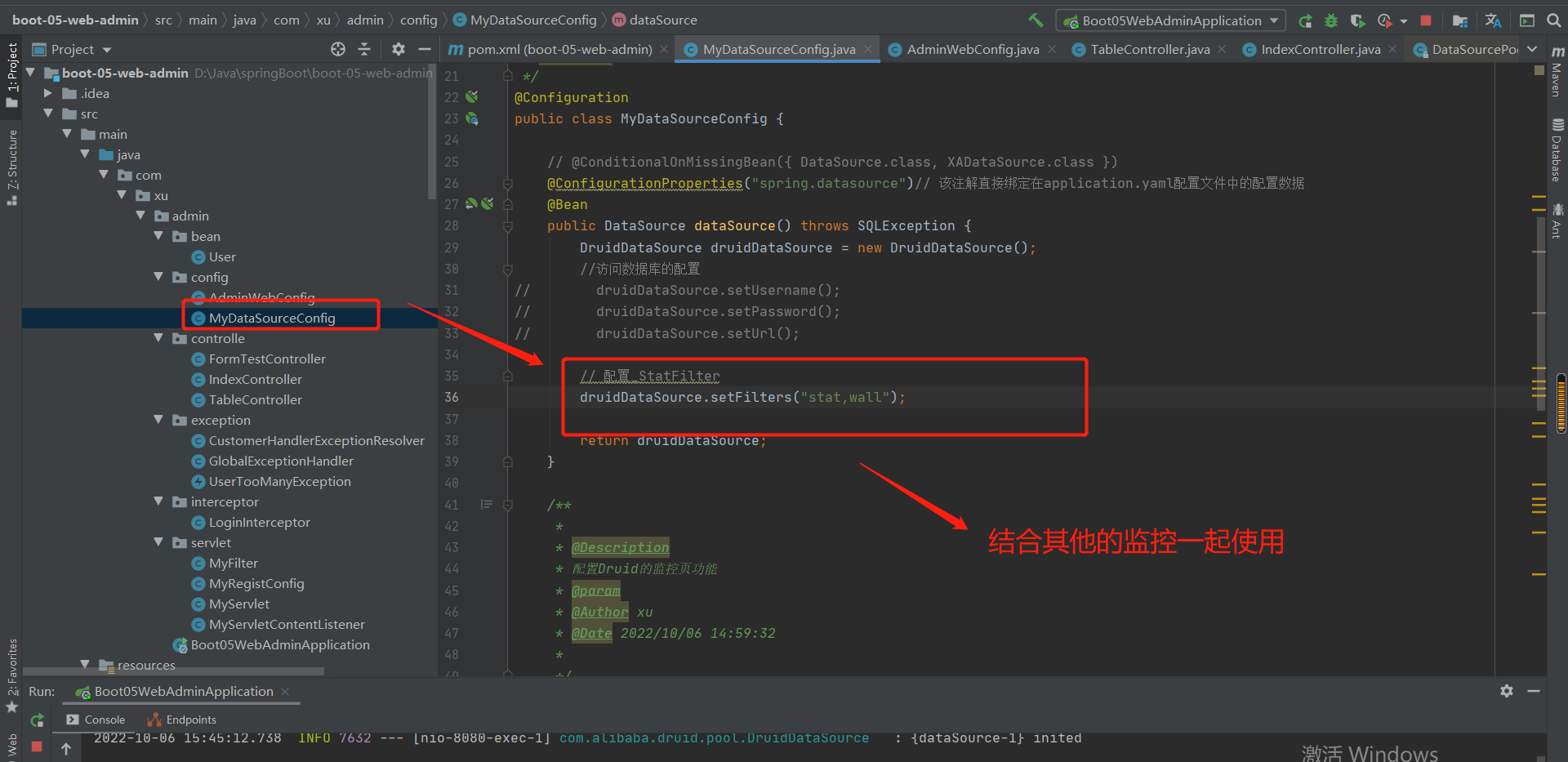Expand the .idea folder
Image resolution: width=1568 pixels, height=762 pixels.
coord(48,93)
